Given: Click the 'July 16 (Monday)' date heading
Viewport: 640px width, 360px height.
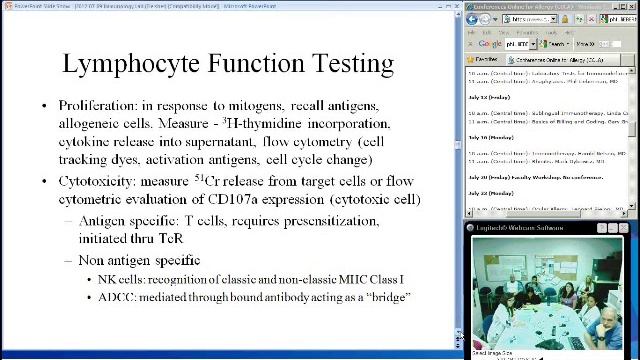Looking at the screenshot, I should pyautogui.click(x=491, y=138).
